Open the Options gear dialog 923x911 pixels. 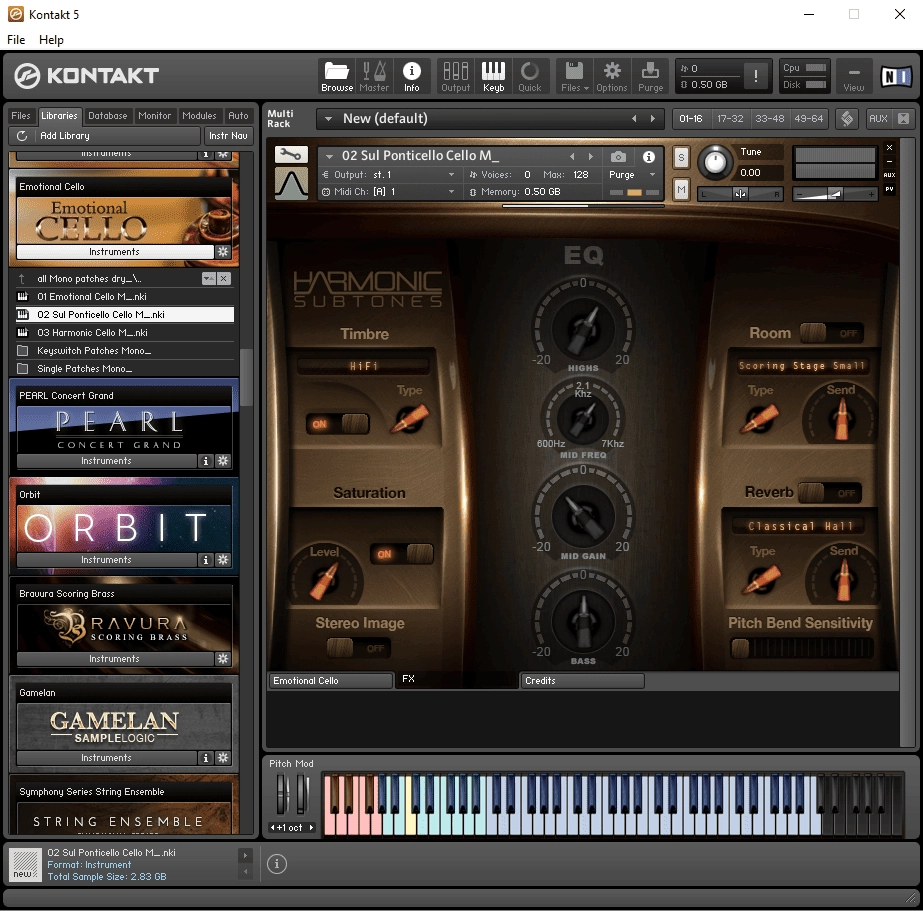(x=612, y=77)
